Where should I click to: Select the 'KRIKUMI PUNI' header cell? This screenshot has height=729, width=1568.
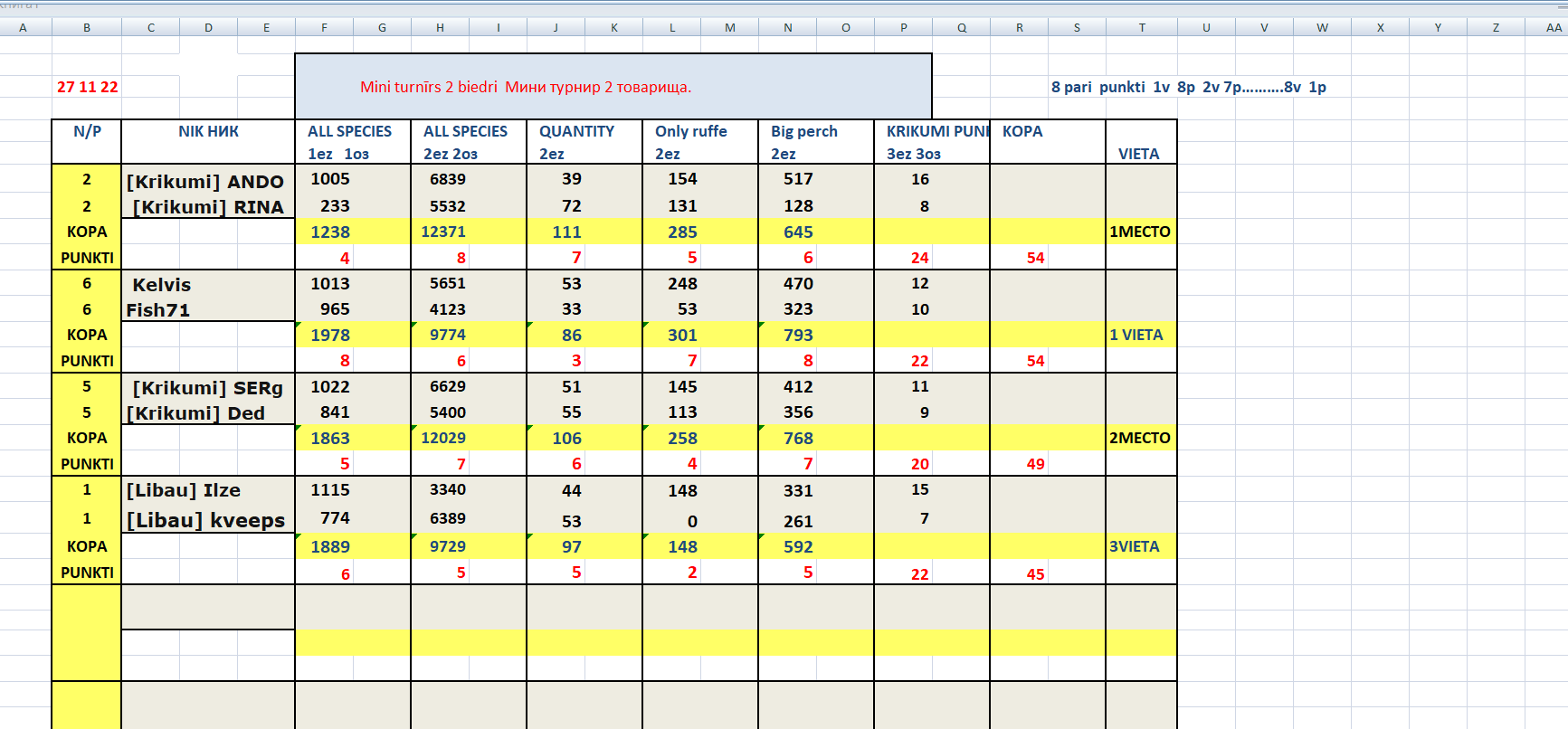(x=932, y=131)
